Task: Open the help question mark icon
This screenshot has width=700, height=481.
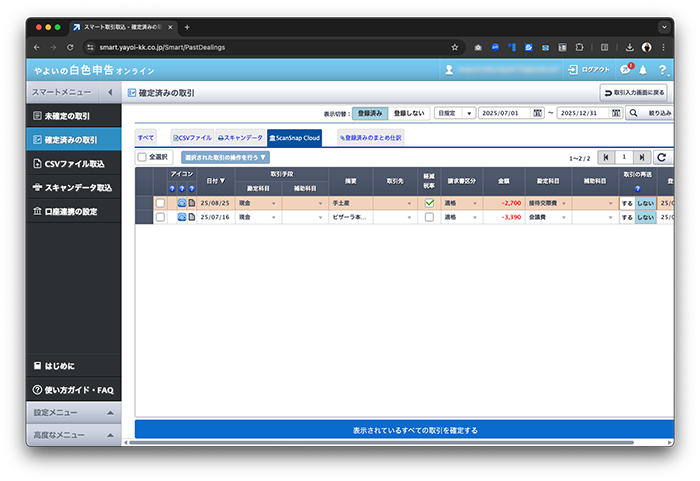Action: [663, 70]
